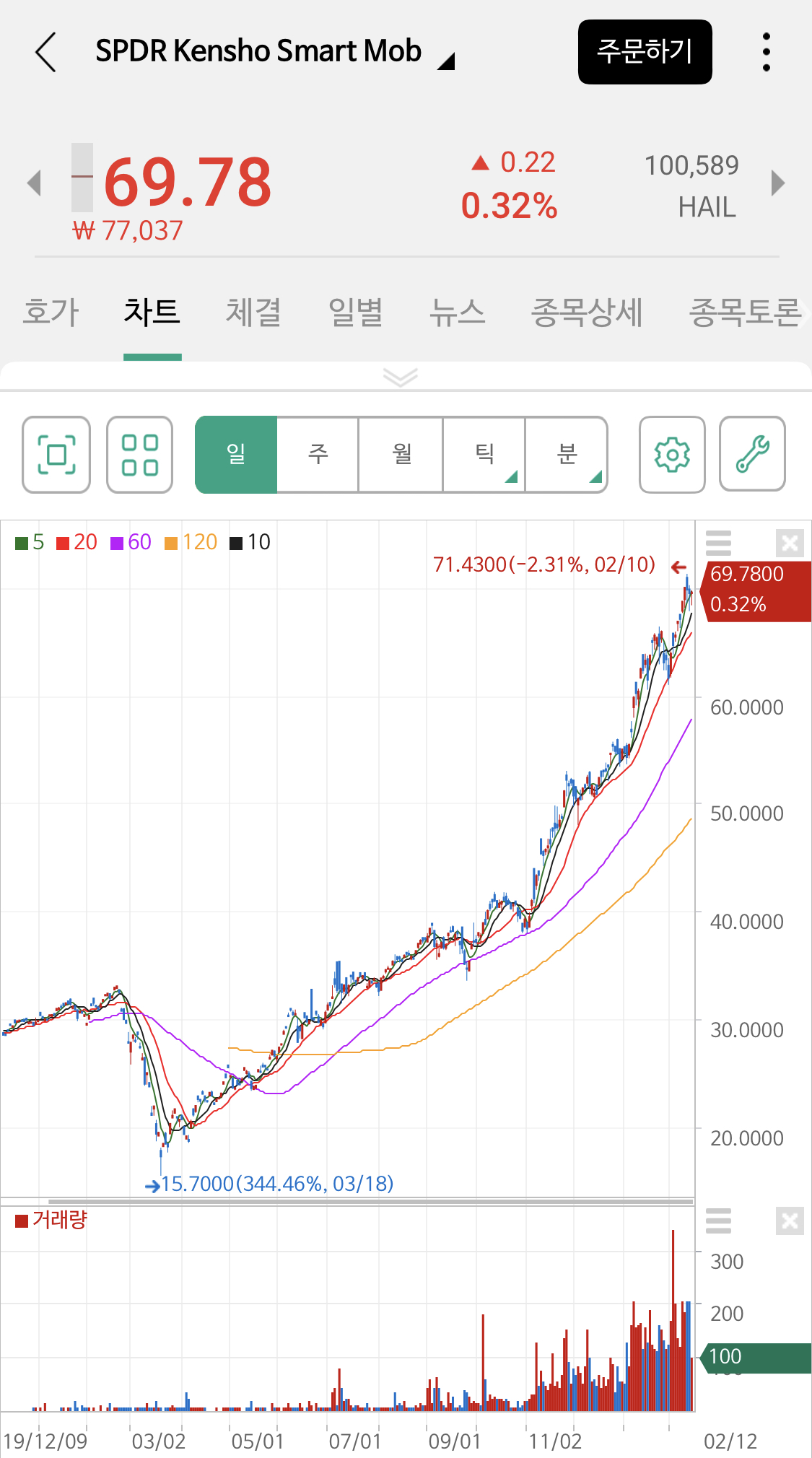The width and height of the screenshot is (812, 1458).
Task: Open the 틱 tick interval dropdown
Action: point(484,455)
